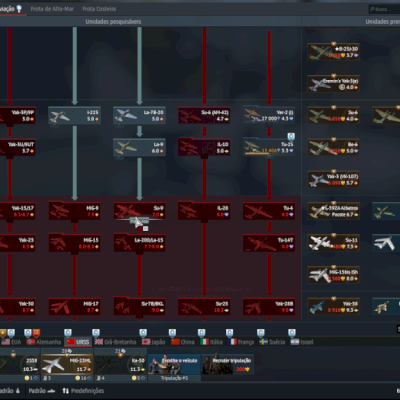Click Escolha o veículo empty slot

point(174,364)
